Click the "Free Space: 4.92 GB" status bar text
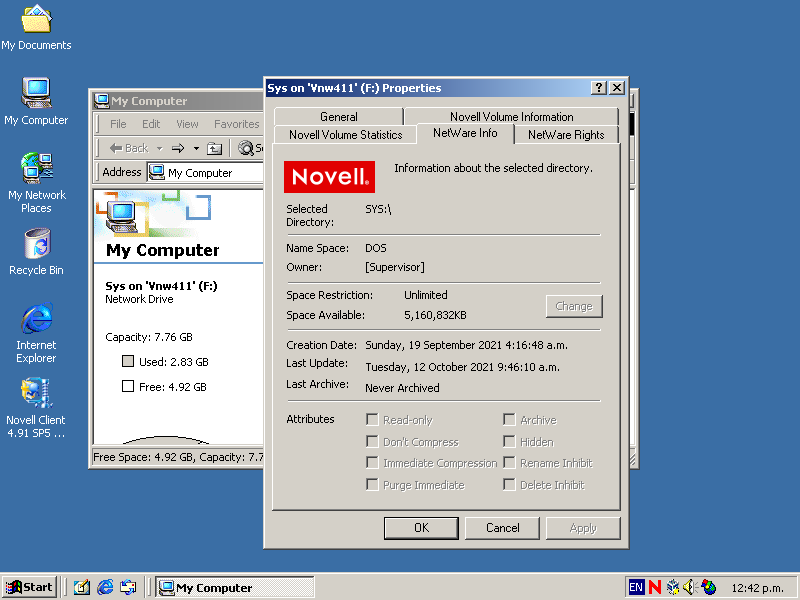 [x=143, y=457]
